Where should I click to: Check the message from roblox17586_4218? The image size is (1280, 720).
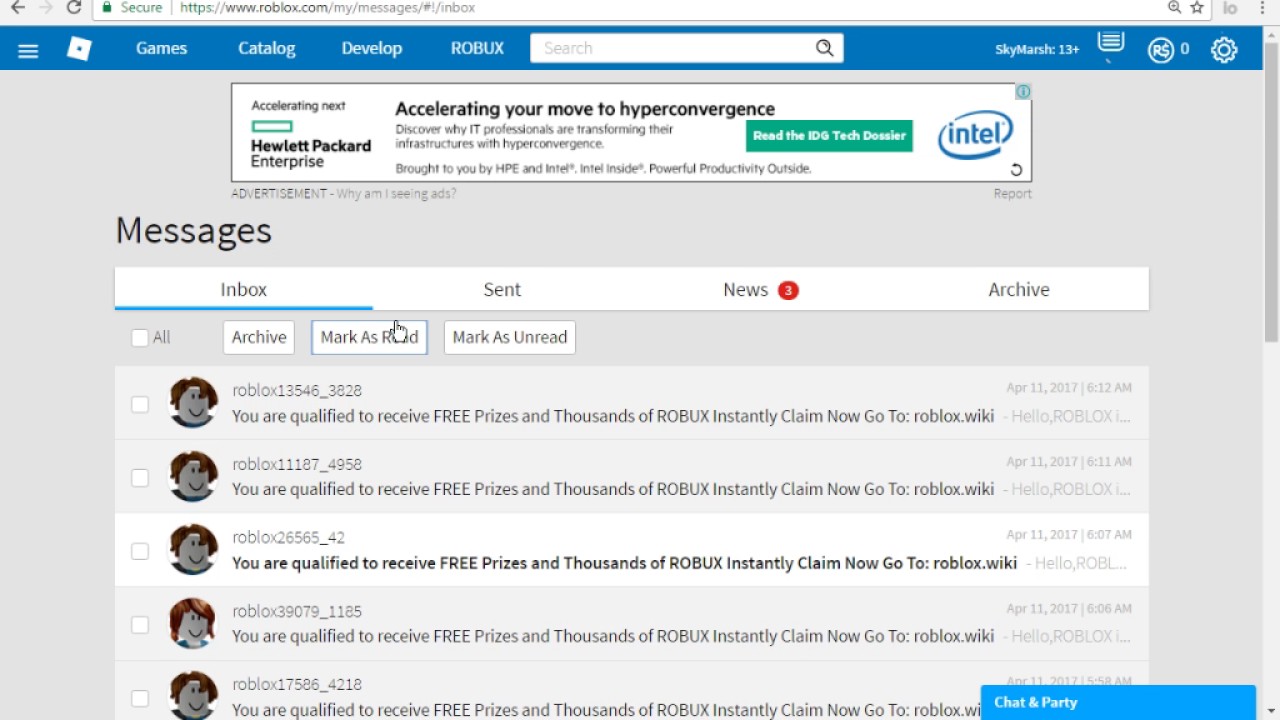click(140, 698)
